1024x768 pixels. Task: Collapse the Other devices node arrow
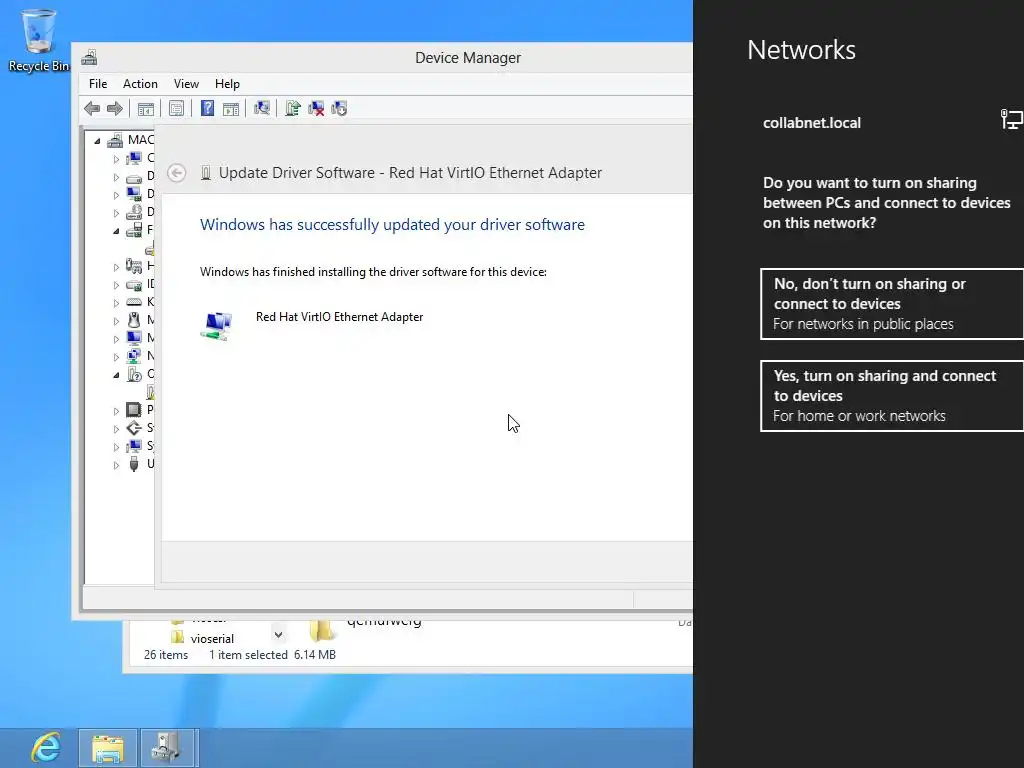click(116, 375)
